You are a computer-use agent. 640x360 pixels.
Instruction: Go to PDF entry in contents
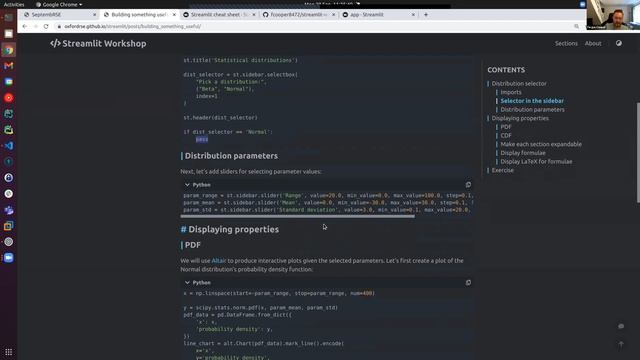click(x=506, y=127)
